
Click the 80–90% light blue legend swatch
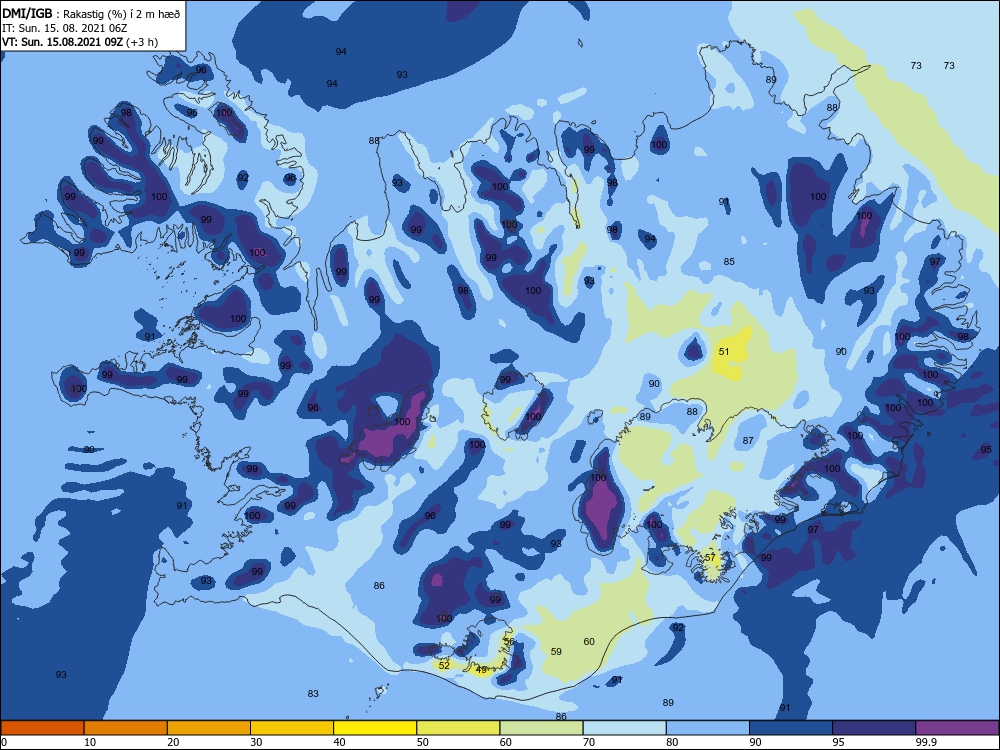pyautogui.click(x=708, y=728)
